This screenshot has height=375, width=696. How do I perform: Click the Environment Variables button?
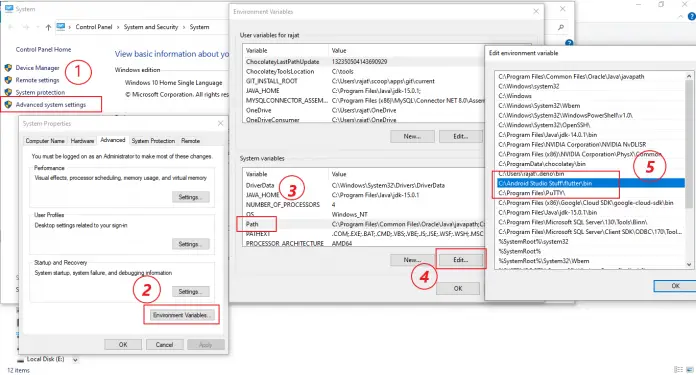(182, 315)
